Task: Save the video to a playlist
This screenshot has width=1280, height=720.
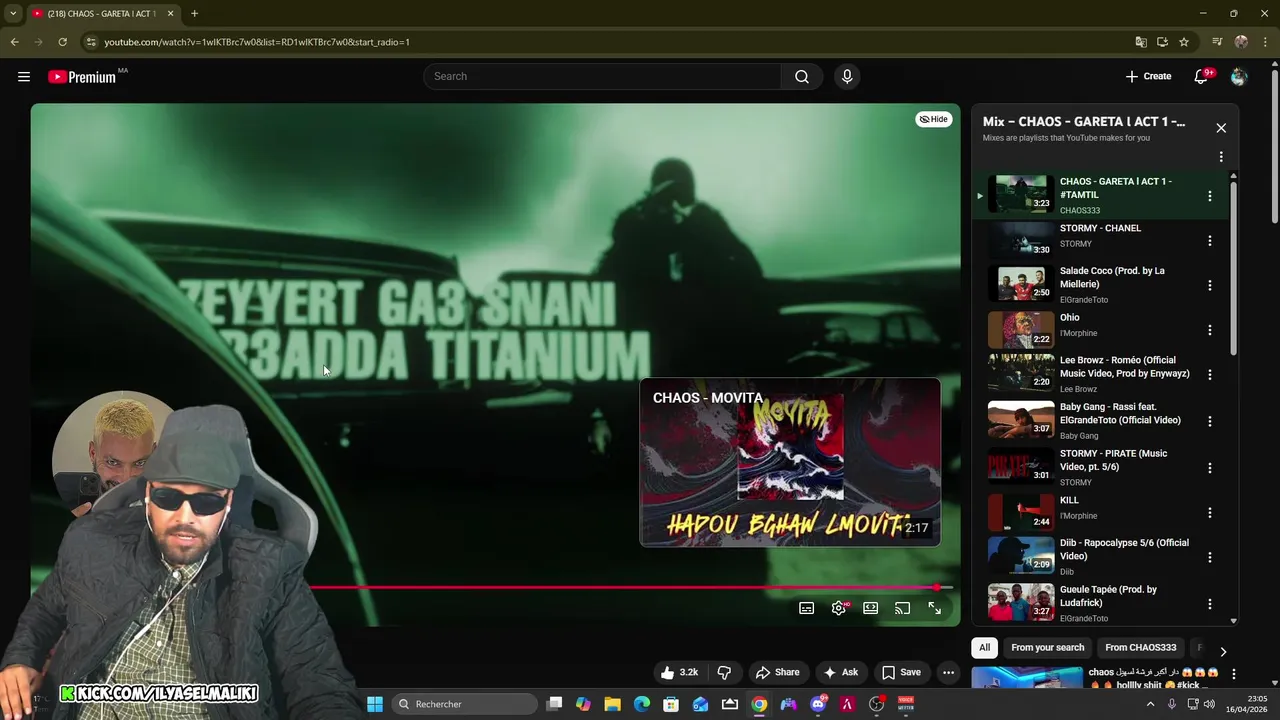Action: tap(900, 672)
